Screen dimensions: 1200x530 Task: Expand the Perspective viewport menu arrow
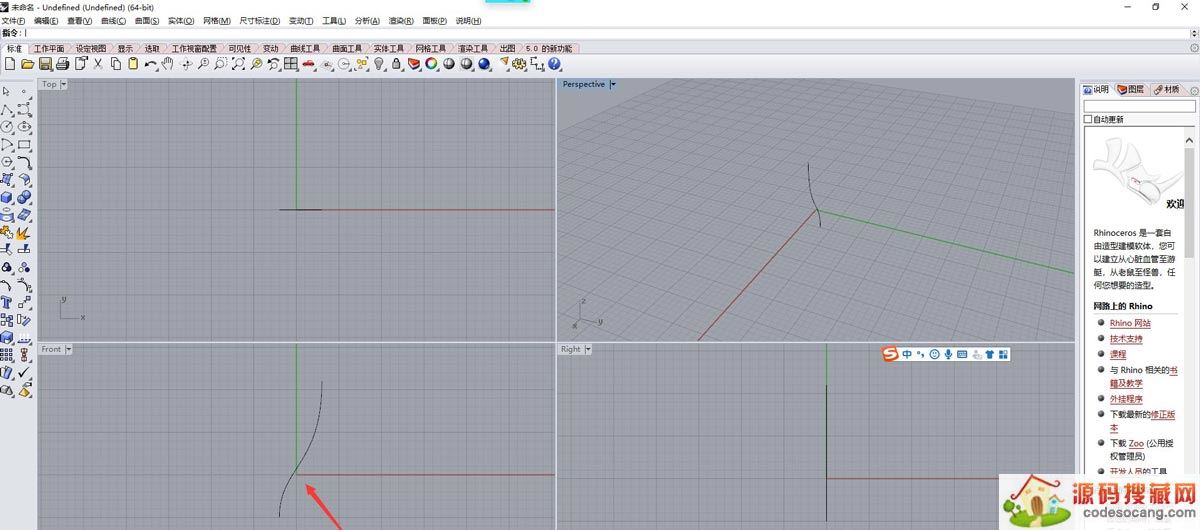[x=613, y=84]
